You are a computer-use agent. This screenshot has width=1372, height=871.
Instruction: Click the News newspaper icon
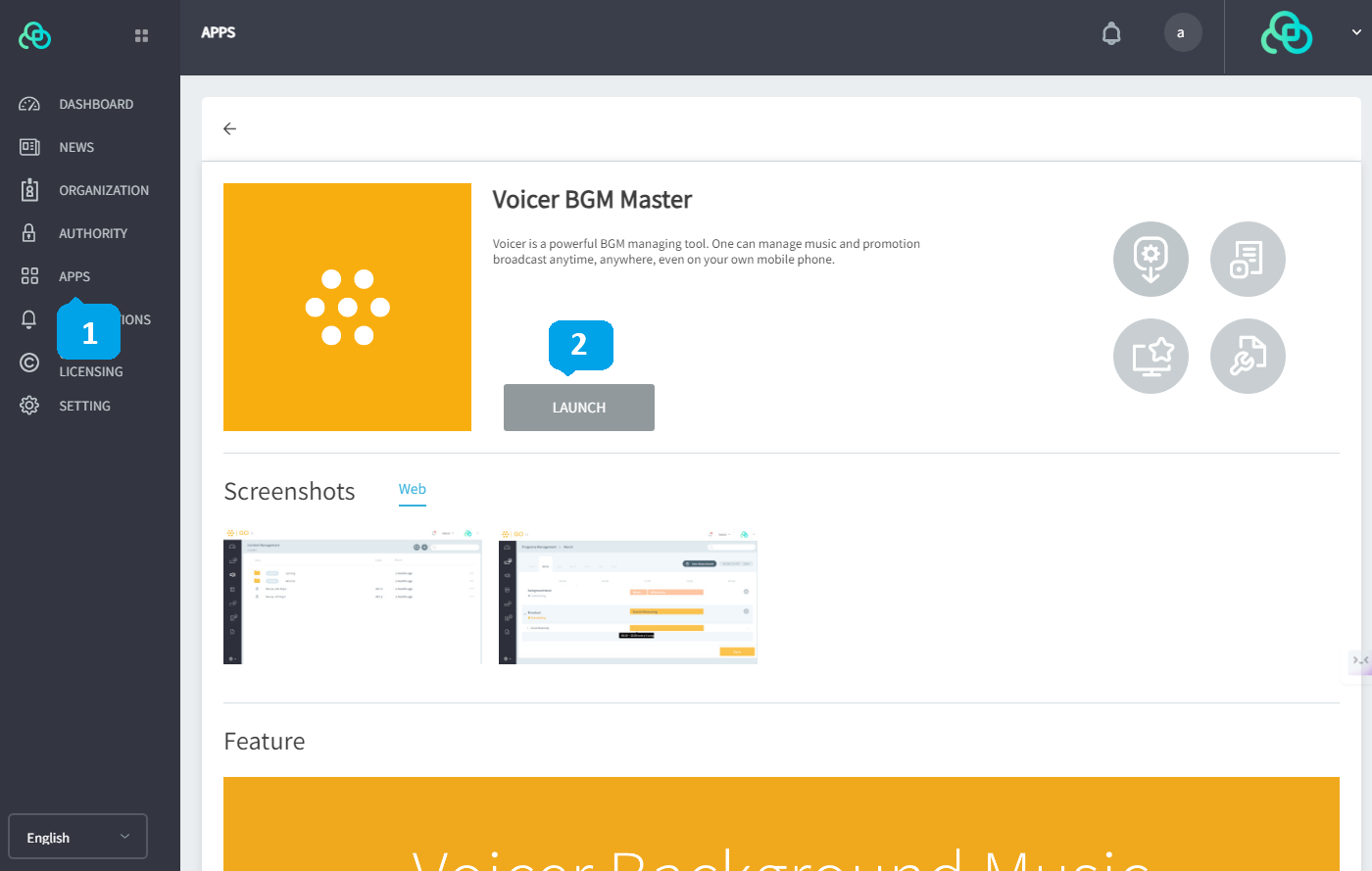(x=29, y=147)
